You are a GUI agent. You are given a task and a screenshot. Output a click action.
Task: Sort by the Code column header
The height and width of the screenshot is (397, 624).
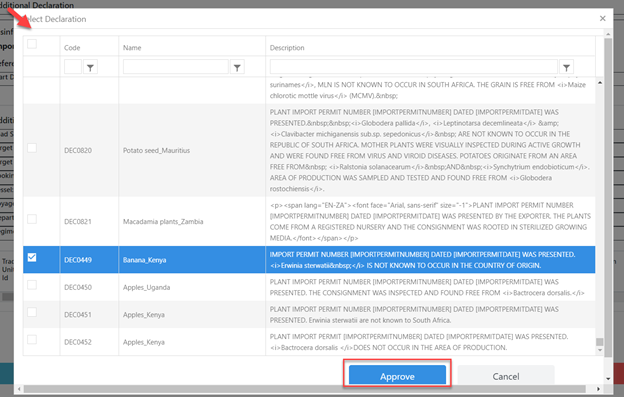(x=72, y=48)
